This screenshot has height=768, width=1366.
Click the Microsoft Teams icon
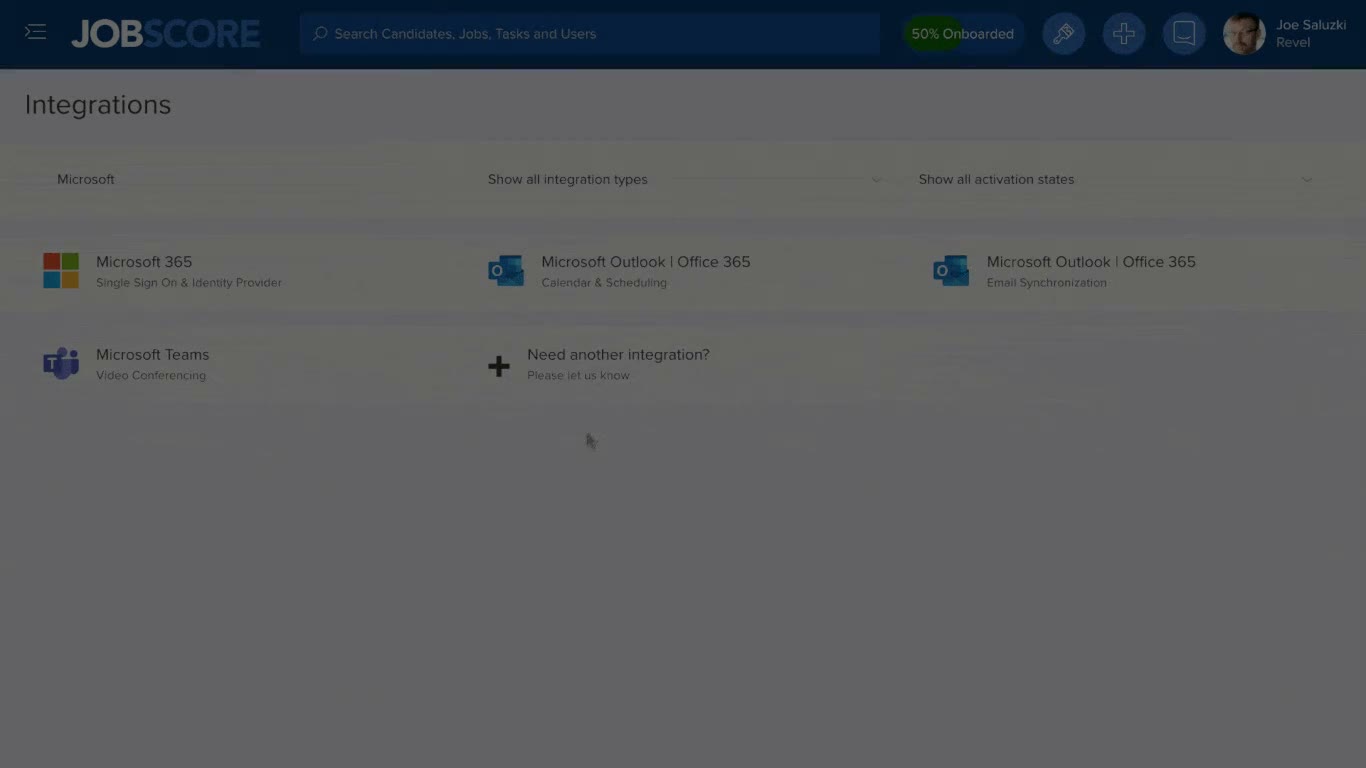tap(61, 364)
